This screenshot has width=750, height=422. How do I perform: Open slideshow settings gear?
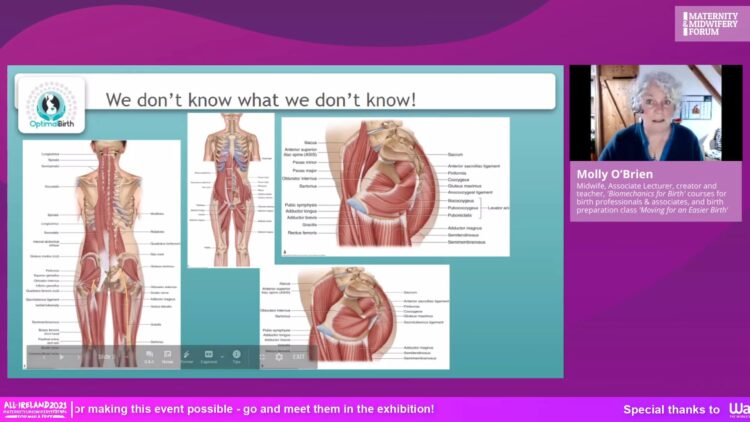point(279,357)
